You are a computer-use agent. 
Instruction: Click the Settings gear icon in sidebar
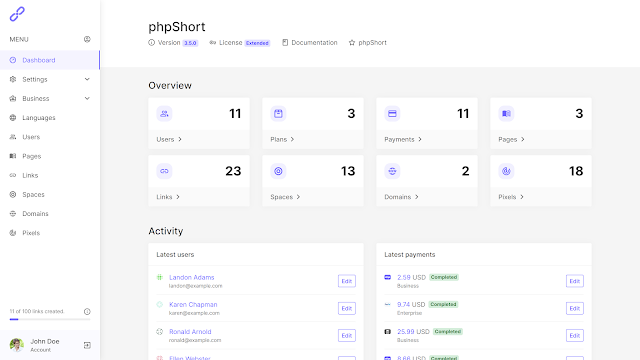[13, 79]
